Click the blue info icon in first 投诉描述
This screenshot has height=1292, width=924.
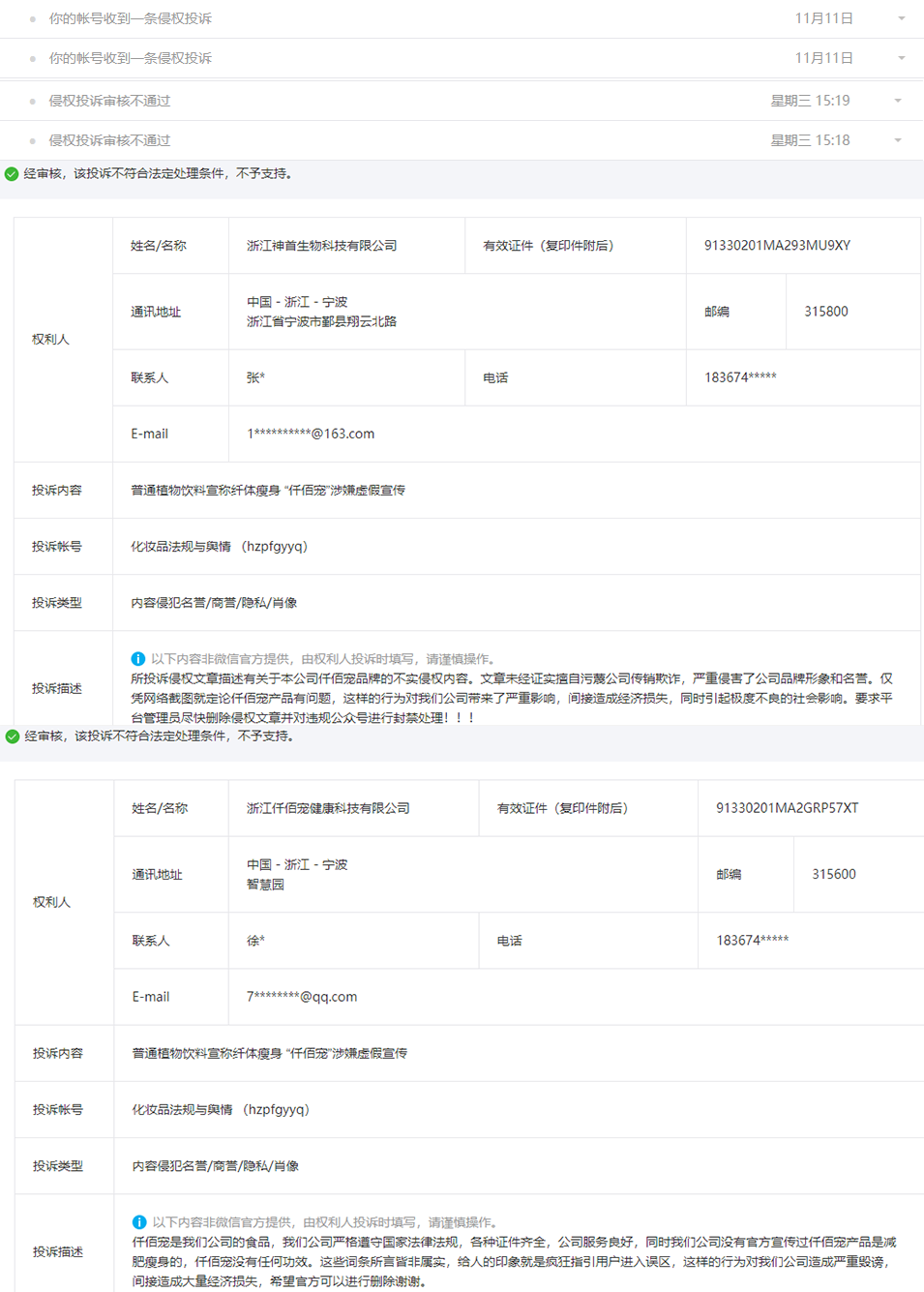tap(138, 659)
